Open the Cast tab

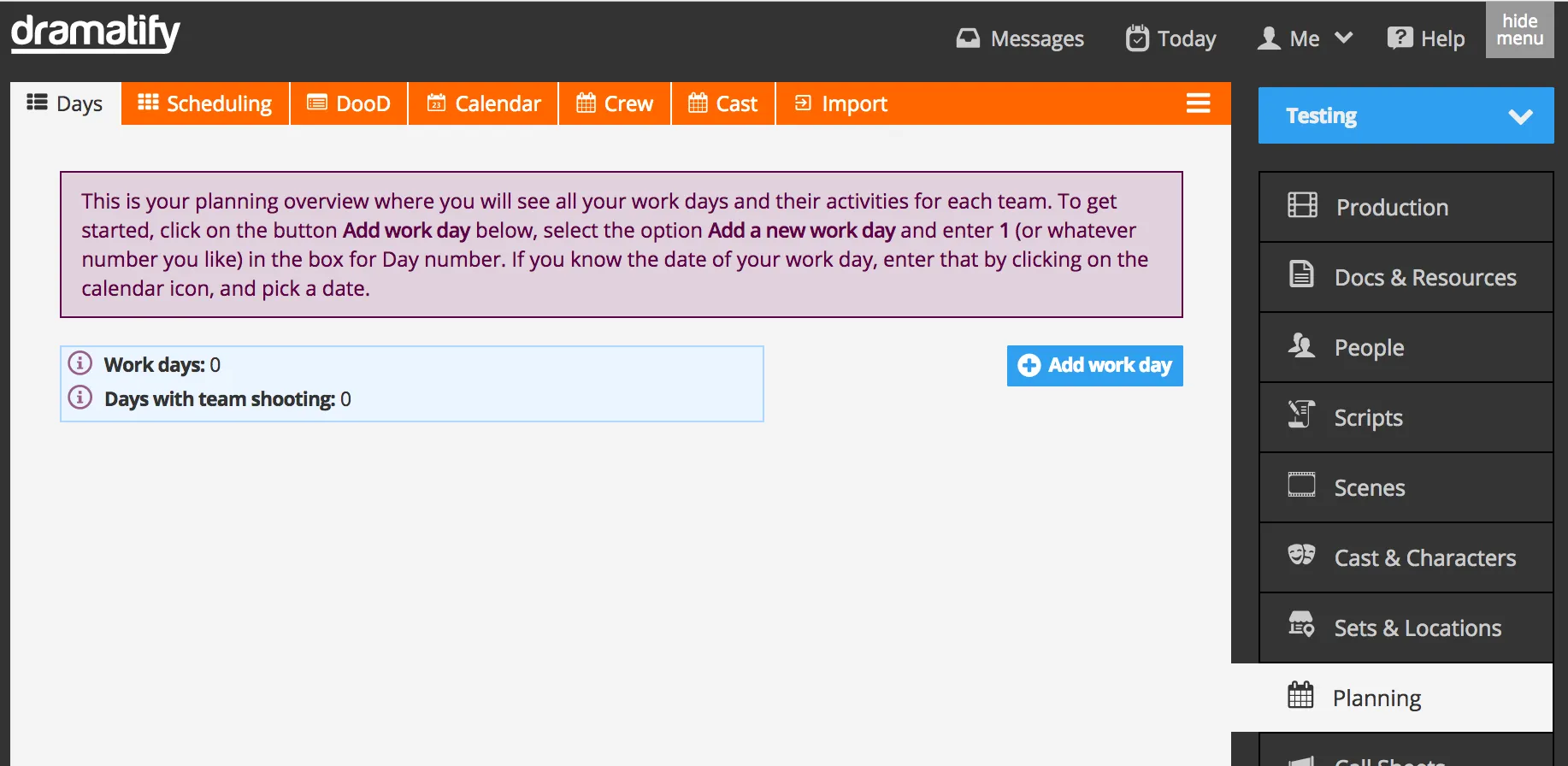pyautogui.click(x=723, y=103)
